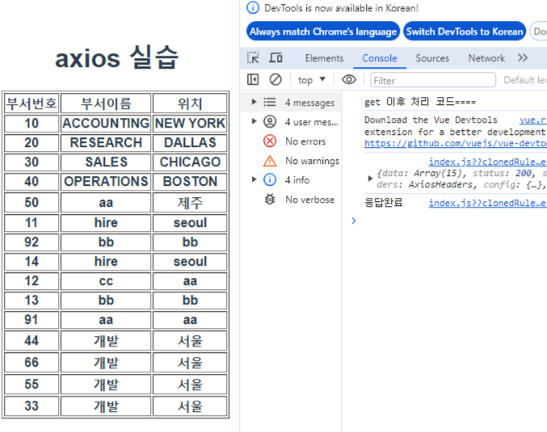547x432 pixels.
Task: Open the top context dropdown
Action: point(312,80)
